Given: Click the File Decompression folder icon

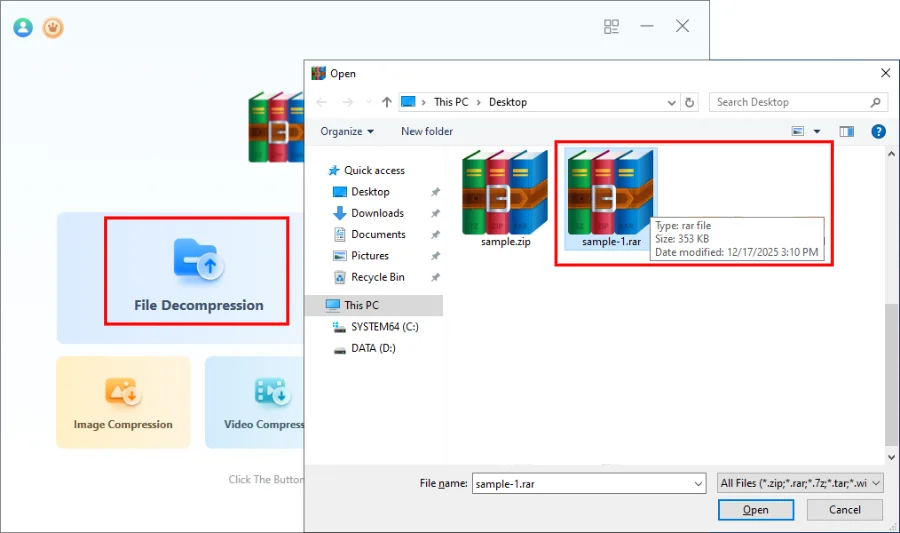Looking at the screenshot, I should (x=198, y=259).
